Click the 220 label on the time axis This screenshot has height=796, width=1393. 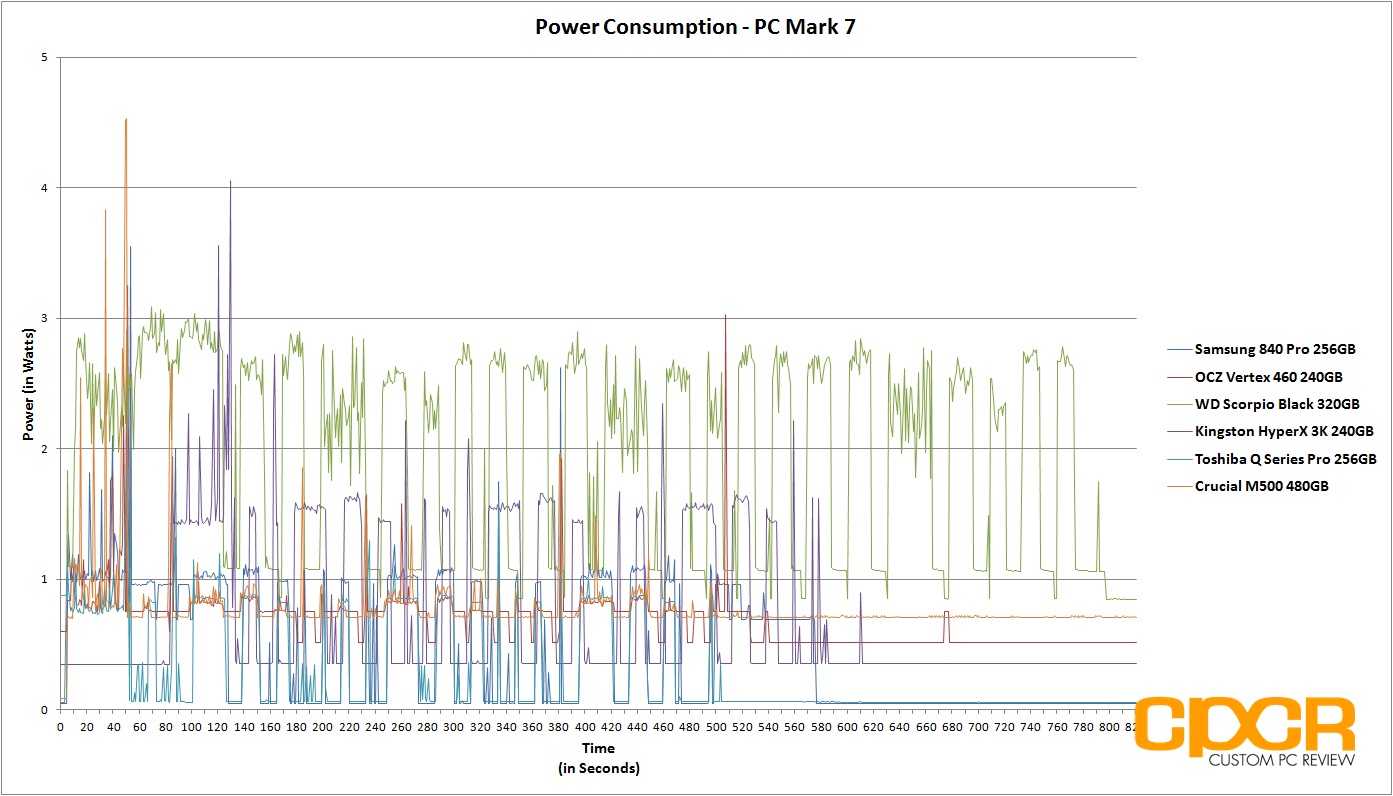pos(349,727)
